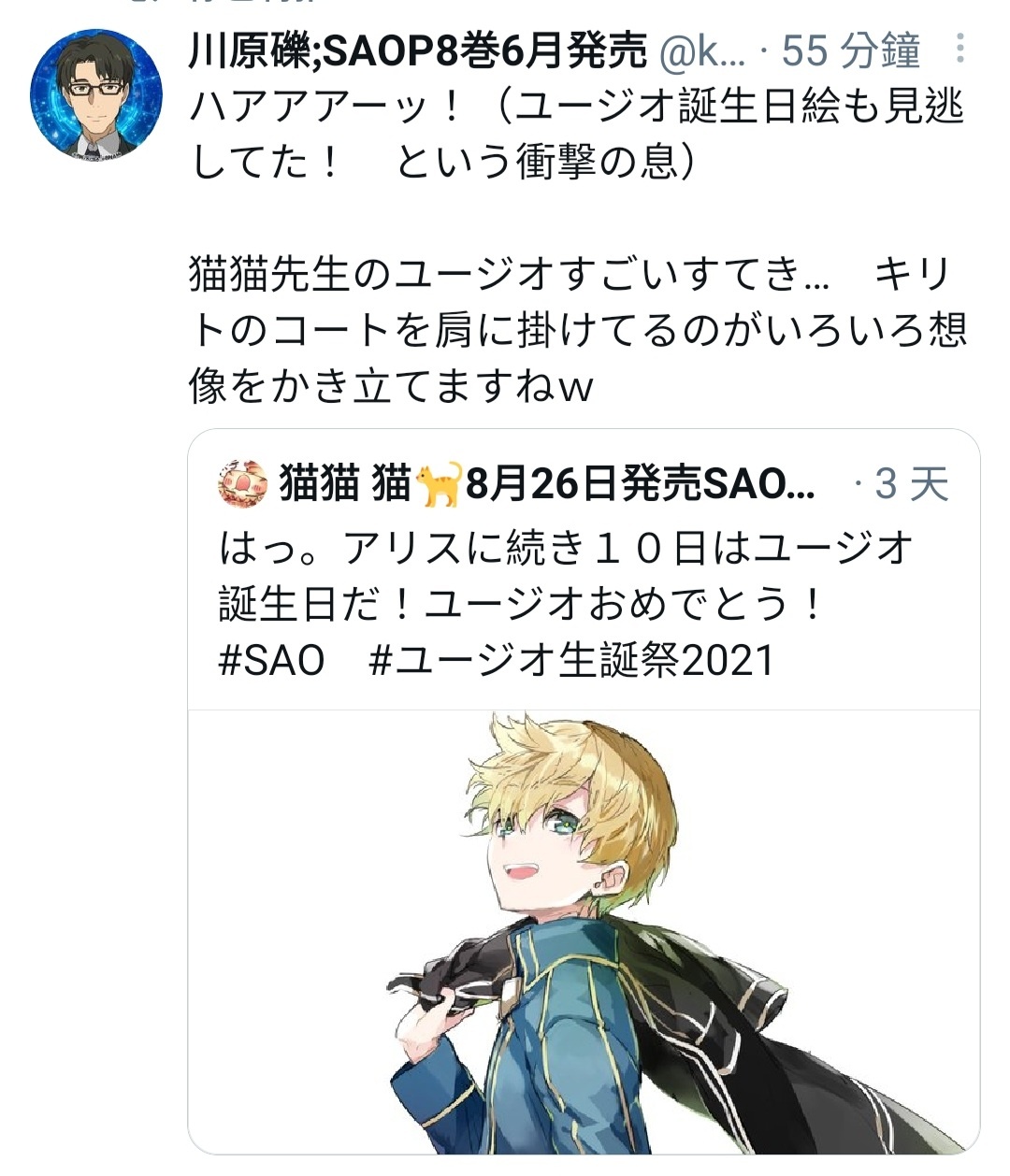This screenshot has width=1010, height=1176.
Task: Tap the paragraph mentioning 猫猫先生のユージオ
Action: pyautogui.click(x=578, y=329)
